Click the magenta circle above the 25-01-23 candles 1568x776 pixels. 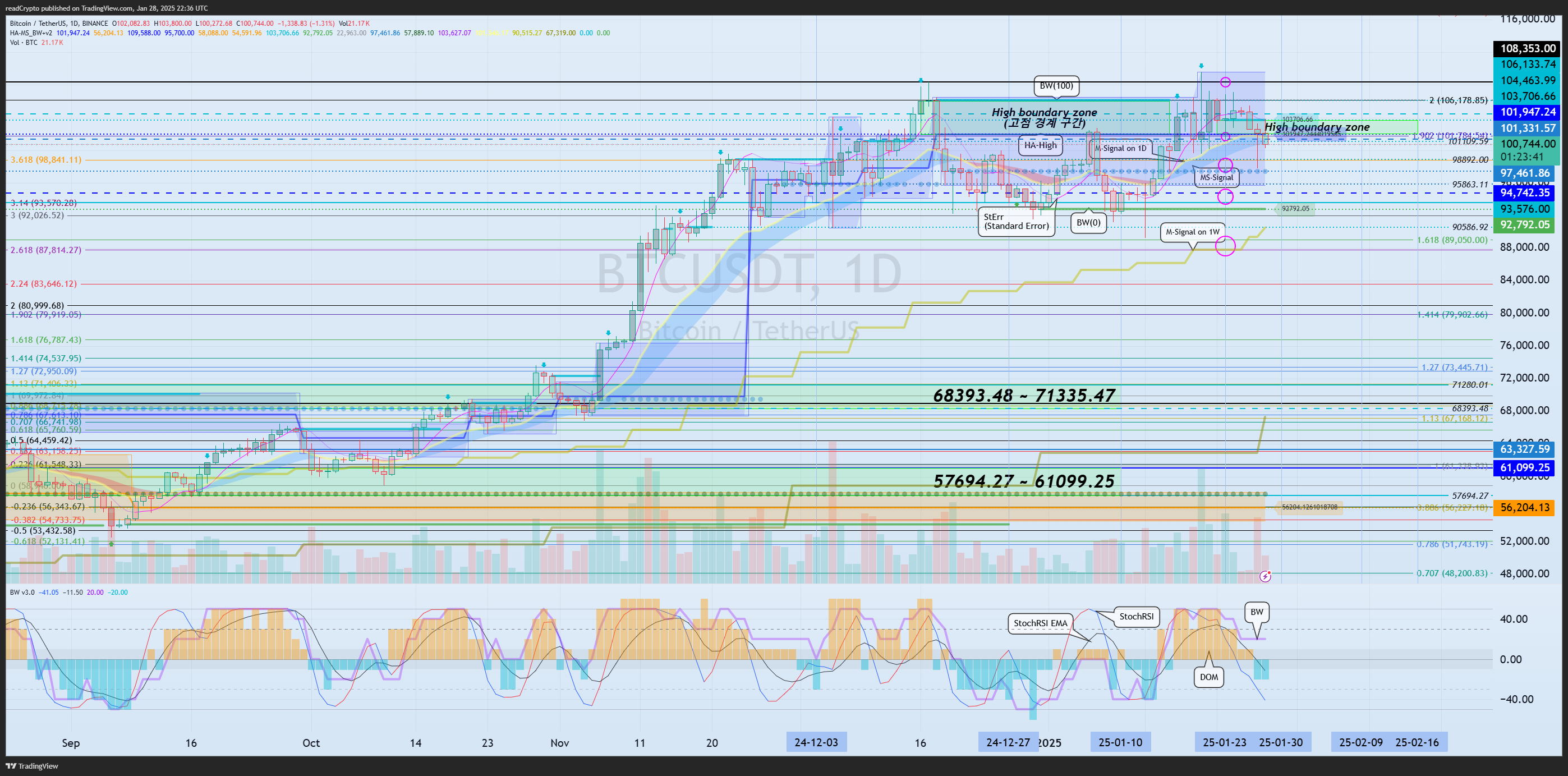pyautogui.click(x=1225, y=82)
